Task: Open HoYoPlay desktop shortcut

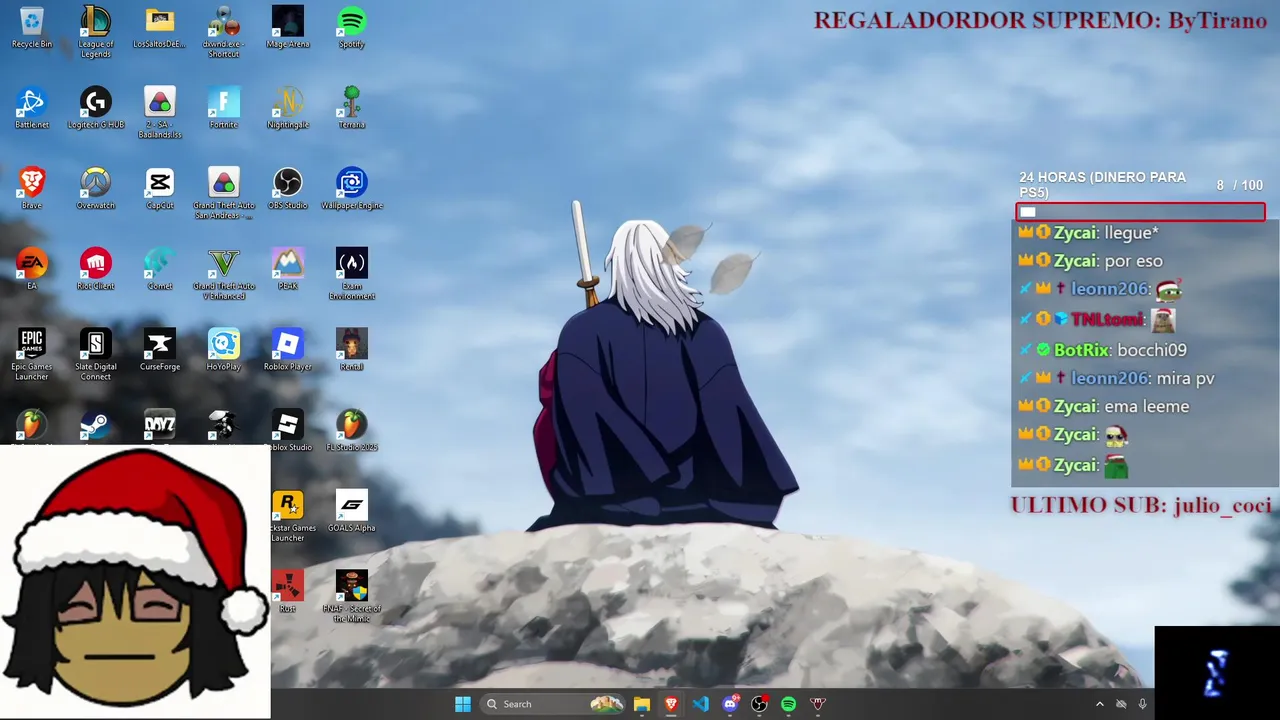Action: click(224, 350)
